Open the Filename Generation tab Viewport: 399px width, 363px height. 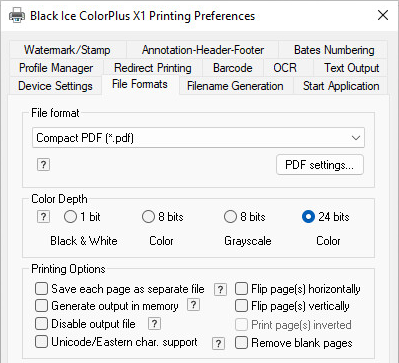[x=235, y=86]
